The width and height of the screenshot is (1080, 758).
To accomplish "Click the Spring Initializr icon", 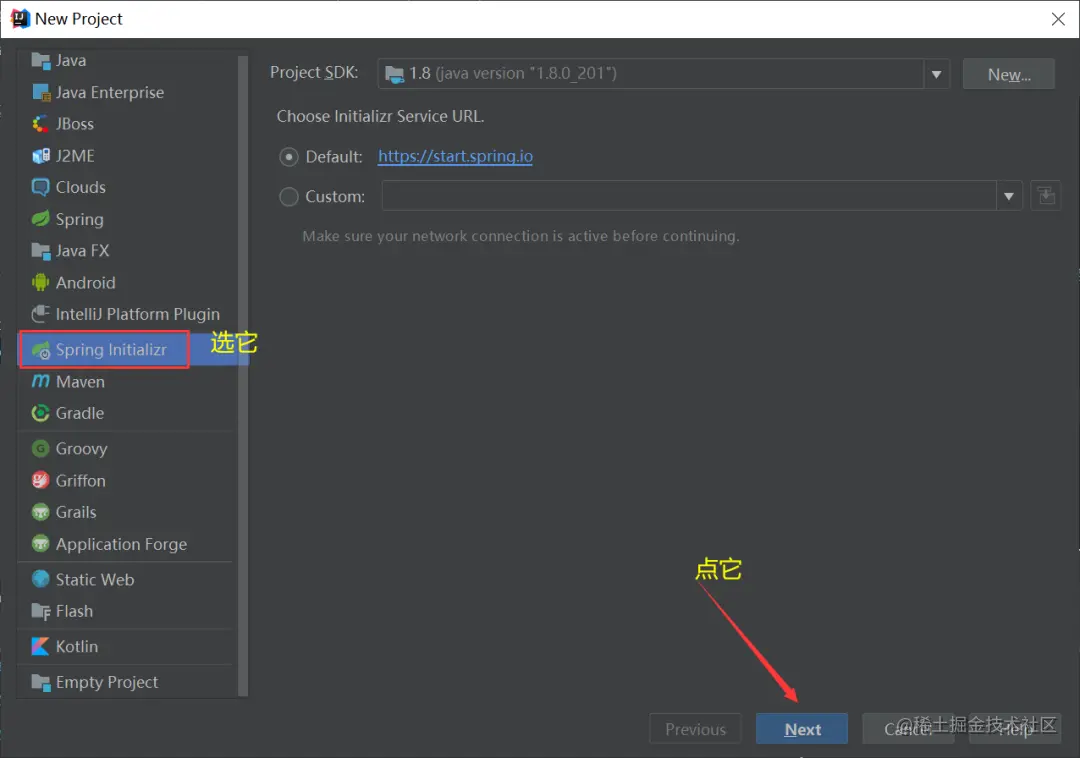I will click(41, 350).
